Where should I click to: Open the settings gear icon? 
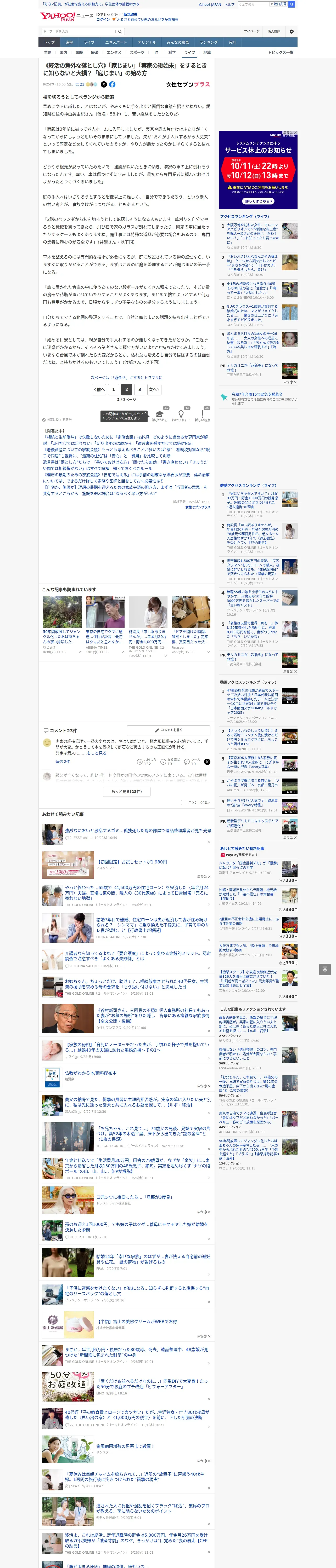(292, 31)
